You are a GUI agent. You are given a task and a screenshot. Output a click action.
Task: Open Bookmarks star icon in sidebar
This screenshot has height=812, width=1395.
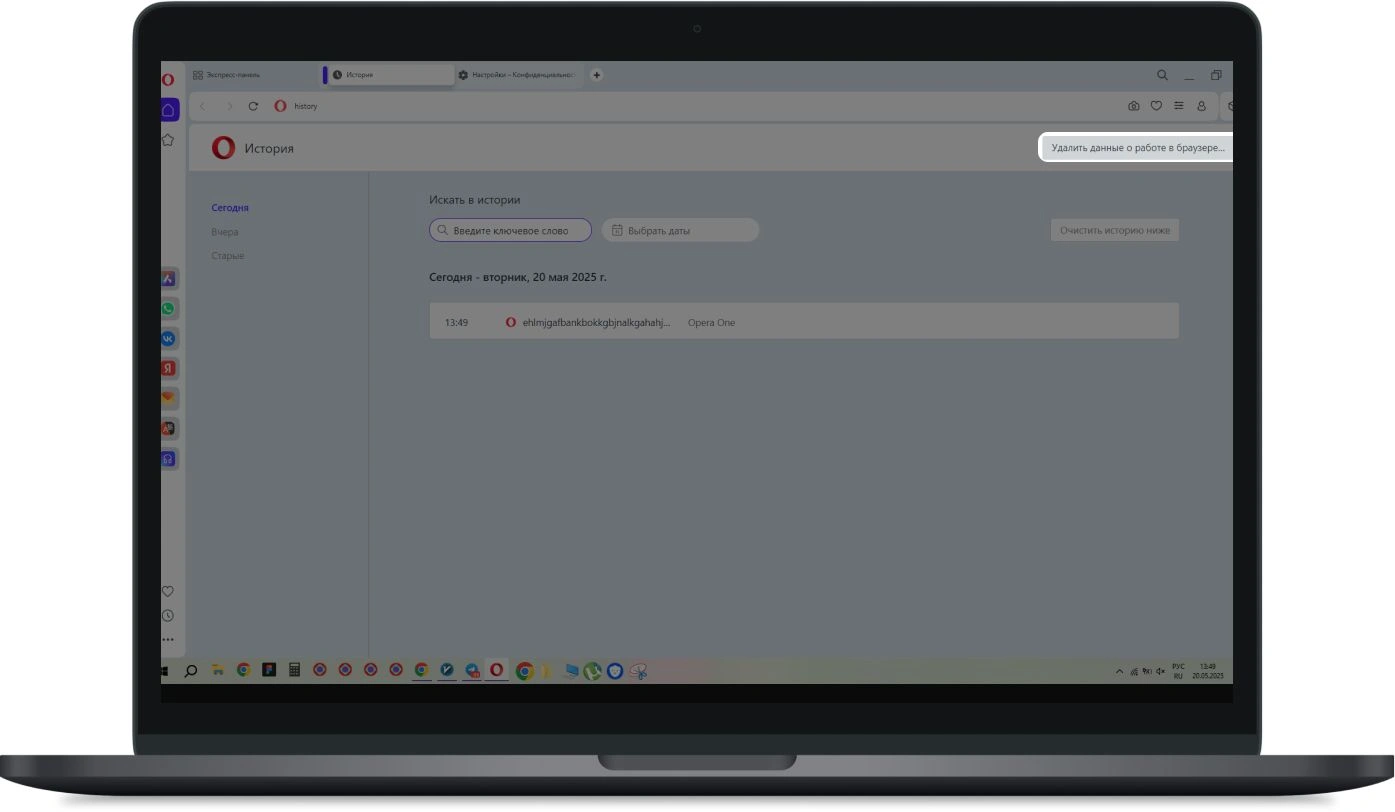pyautogui.click(x=168, y=140)
